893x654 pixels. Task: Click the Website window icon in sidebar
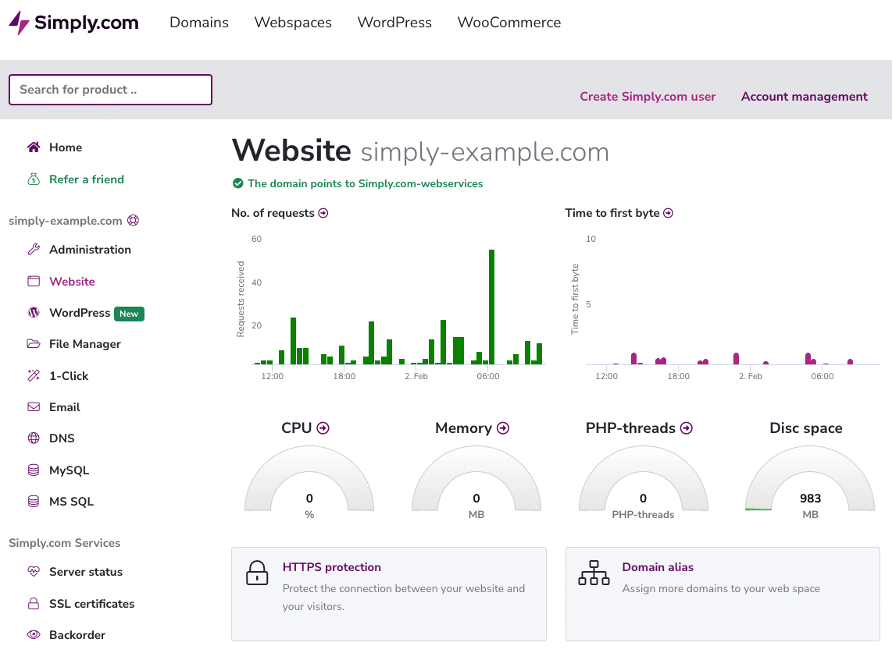coord(34,281)
